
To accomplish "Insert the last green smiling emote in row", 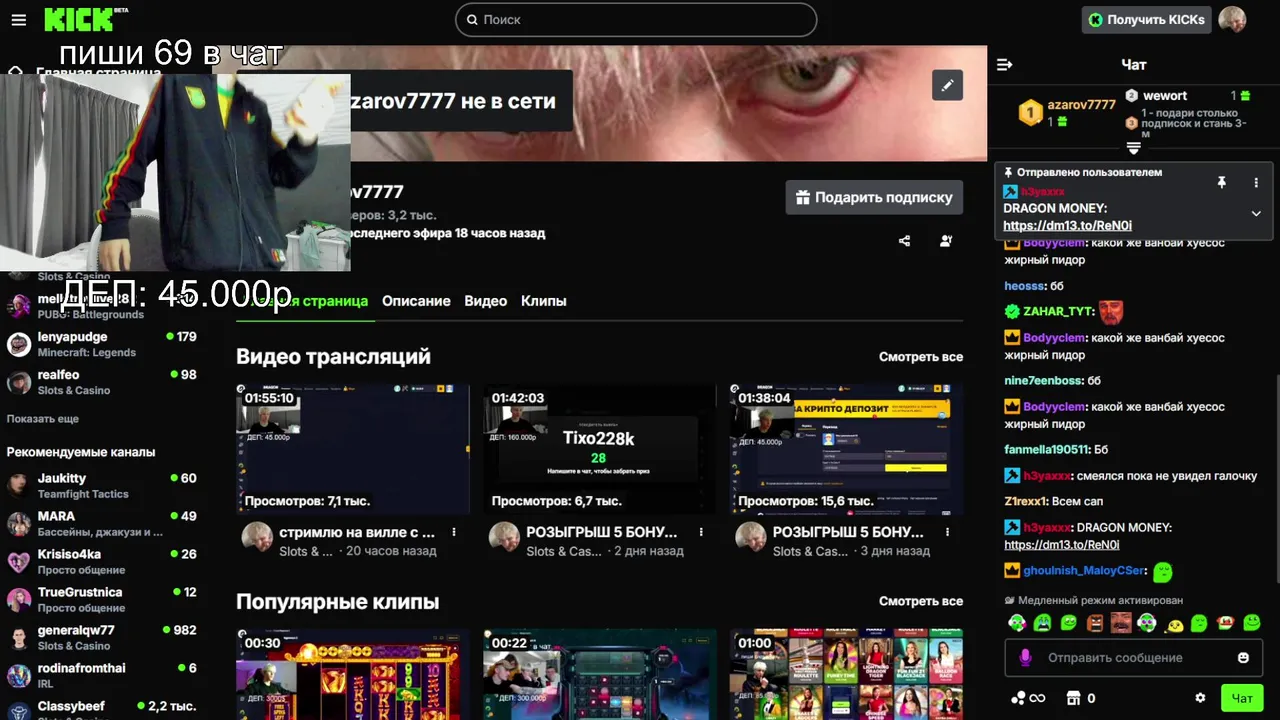I will click(x=1251, y=623).
